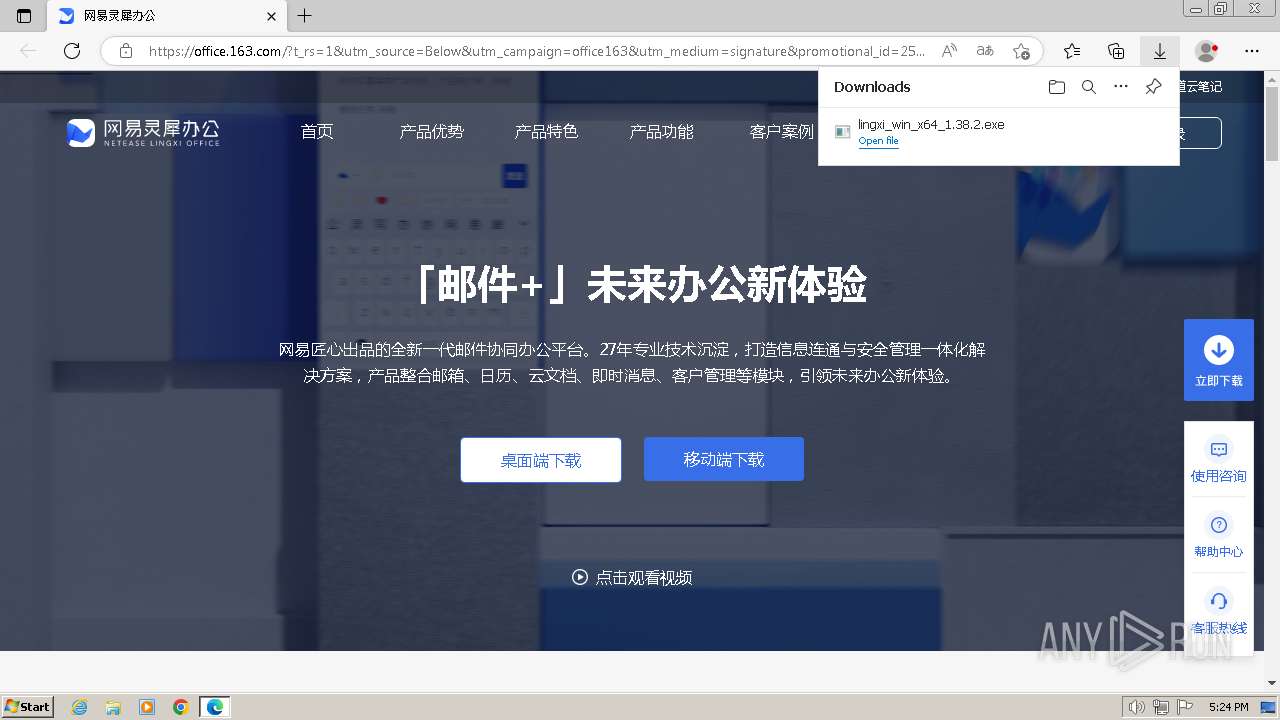The image size is (1280, 720).
Task: Click the 网易灵犀办公 logo
Action: click(x=143, y=132)
